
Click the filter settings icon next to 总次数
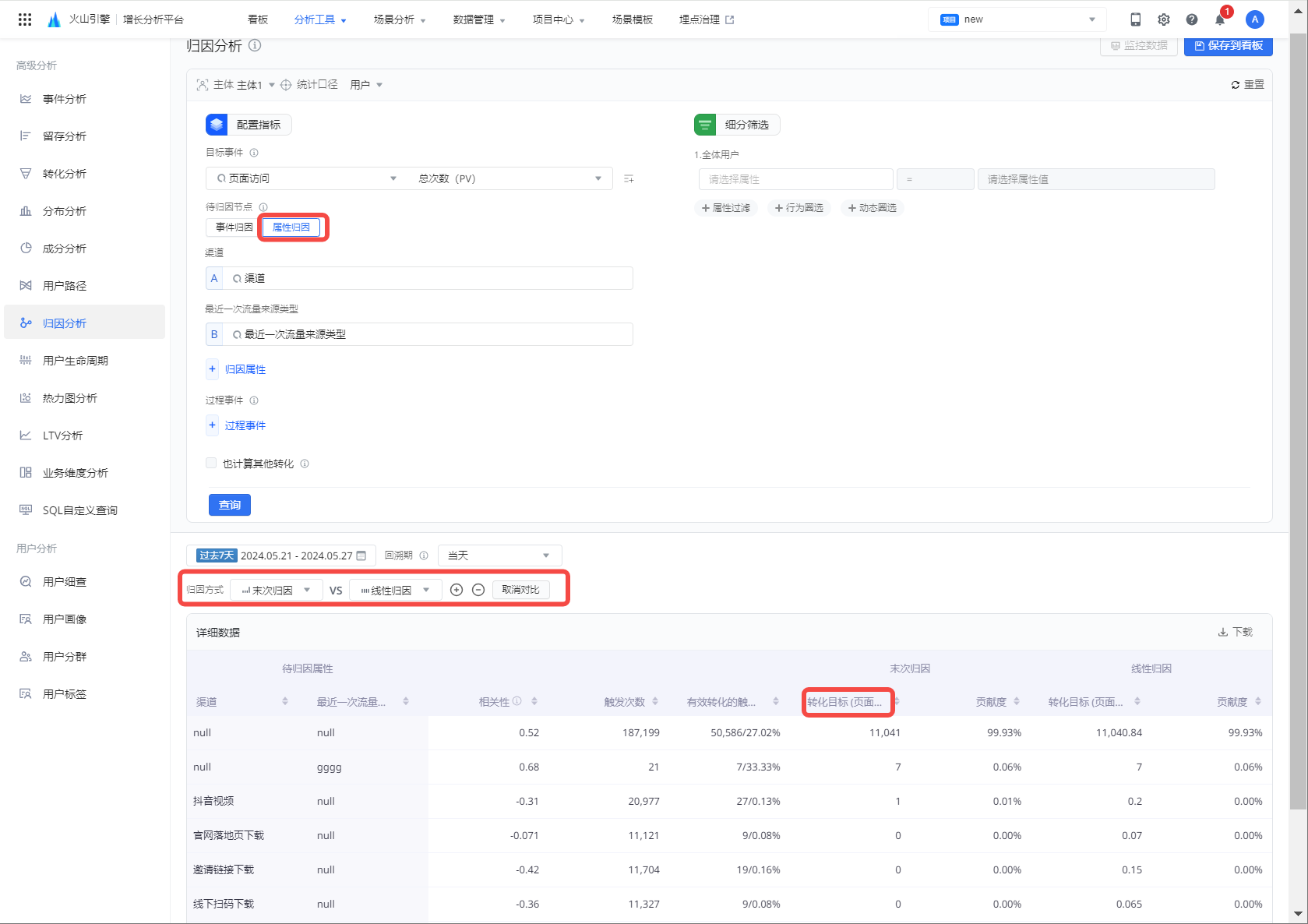pos(629,179)
